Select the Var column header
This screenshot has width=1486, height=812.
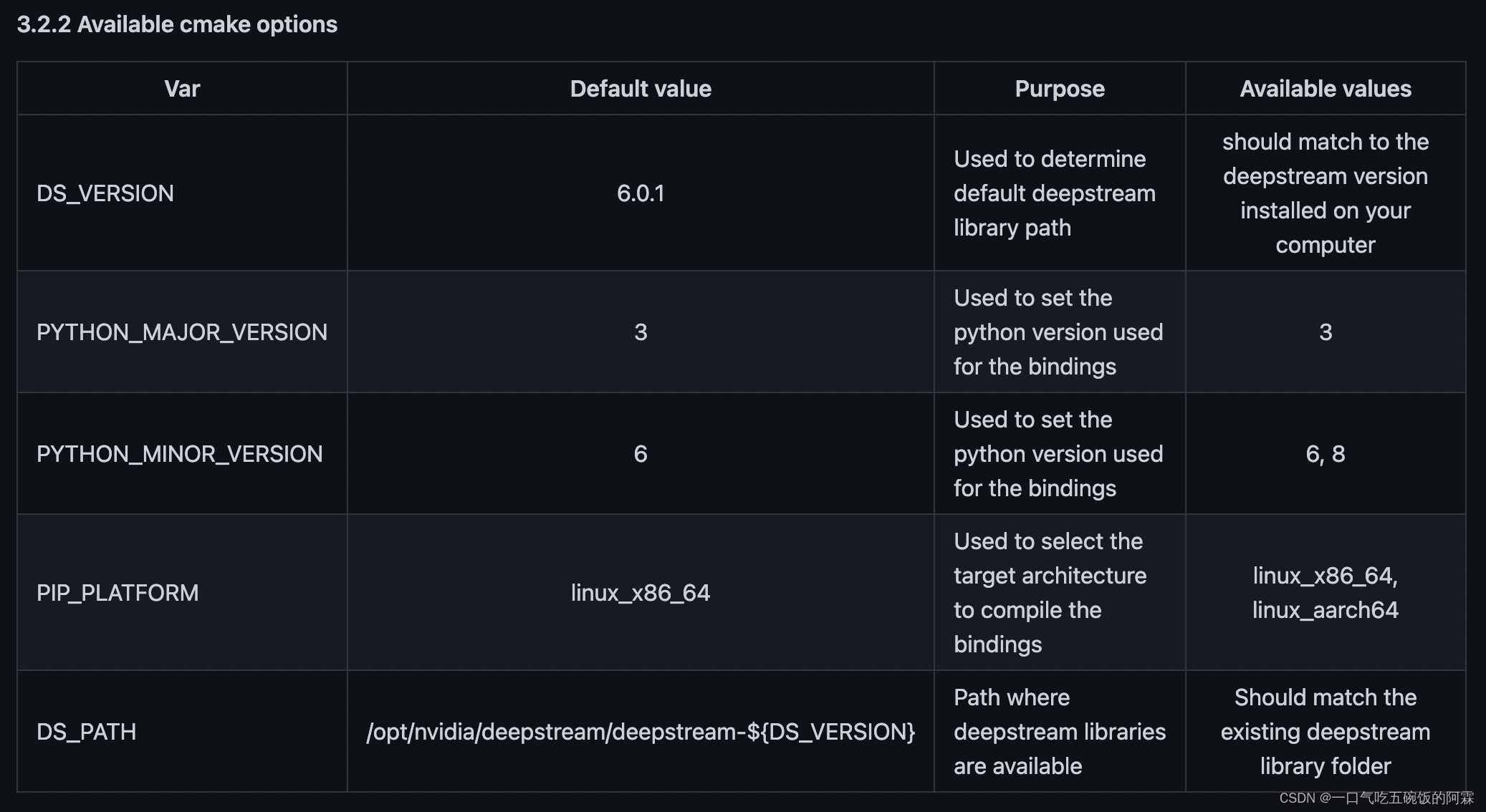[x=182, y=89]
